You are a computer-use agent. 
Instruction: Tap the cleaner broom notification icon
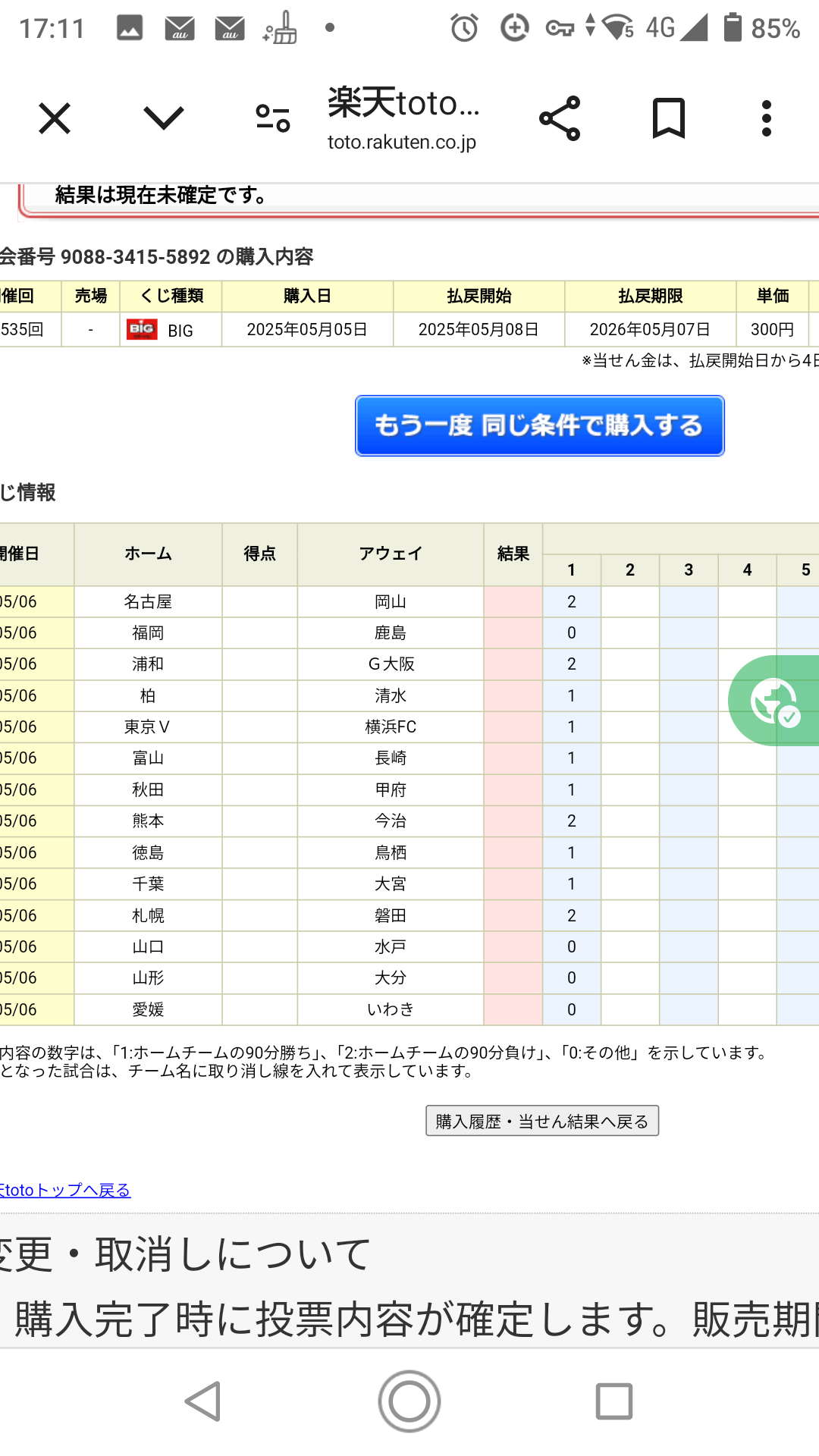point(280,28)
